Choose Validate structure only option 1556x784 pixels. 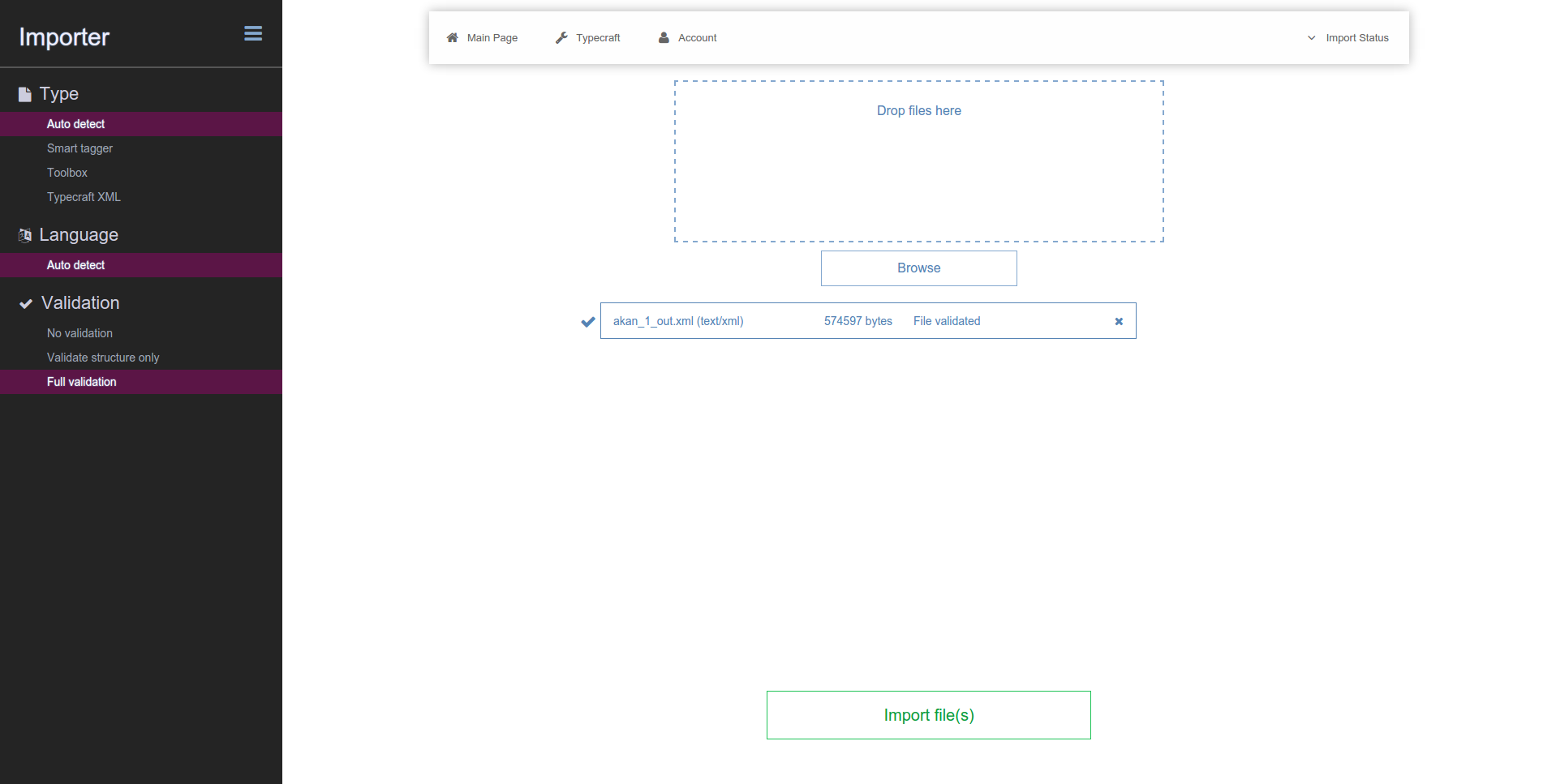(141, 358)
